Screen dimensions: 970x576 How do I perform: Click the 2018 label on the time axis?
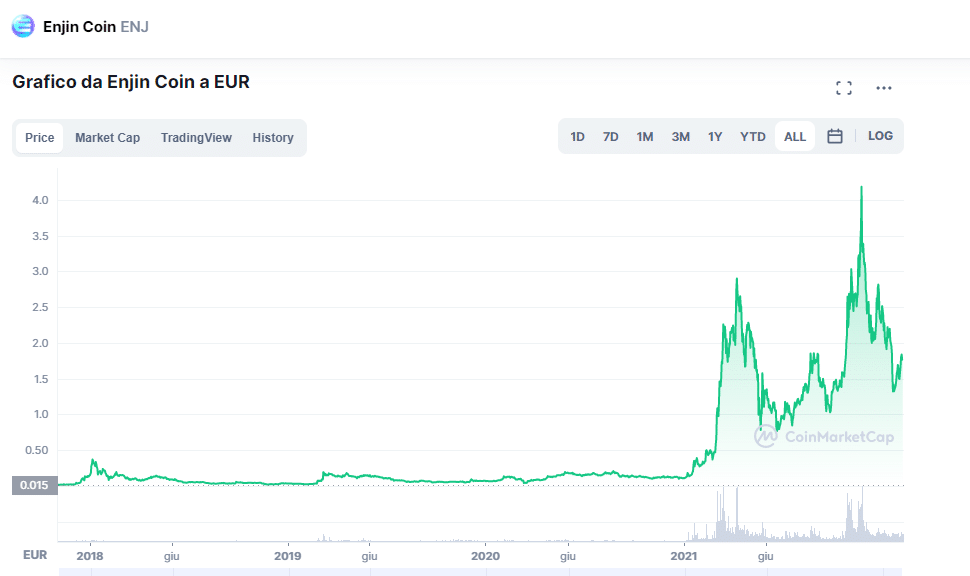(x=90, y=556)
